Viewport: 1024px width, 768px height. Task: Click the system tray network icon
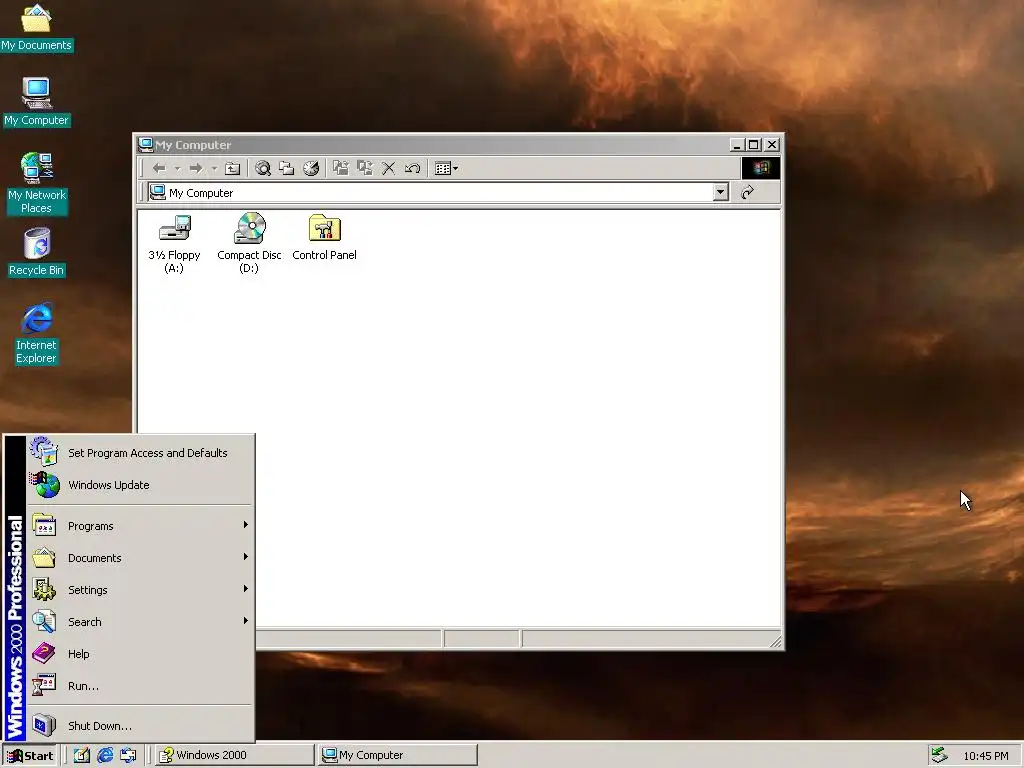[939, 755]
